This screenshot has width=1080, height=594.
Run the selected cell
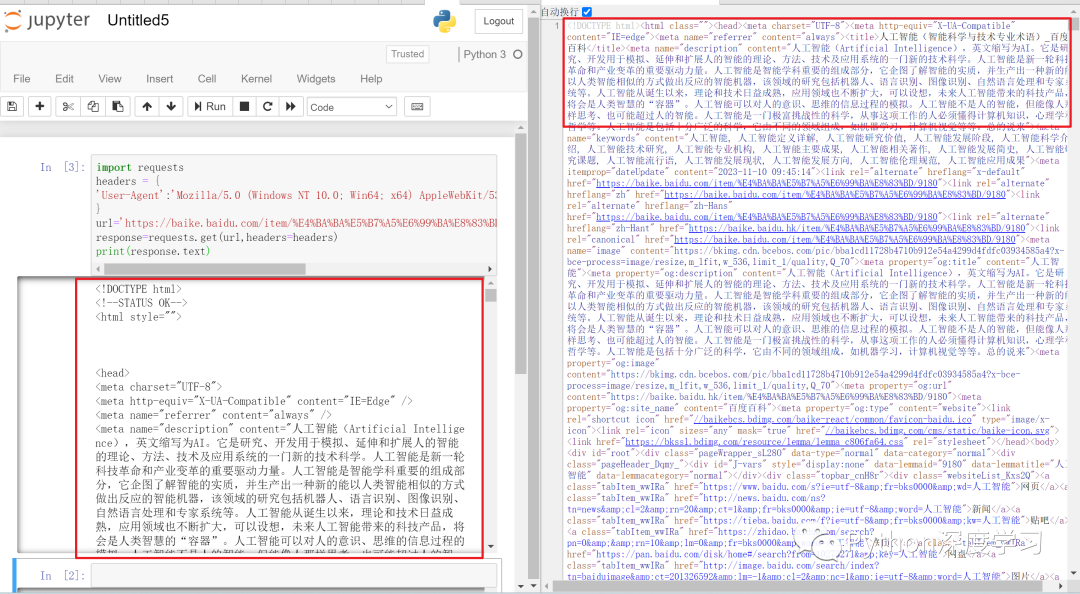click(209, 107)
